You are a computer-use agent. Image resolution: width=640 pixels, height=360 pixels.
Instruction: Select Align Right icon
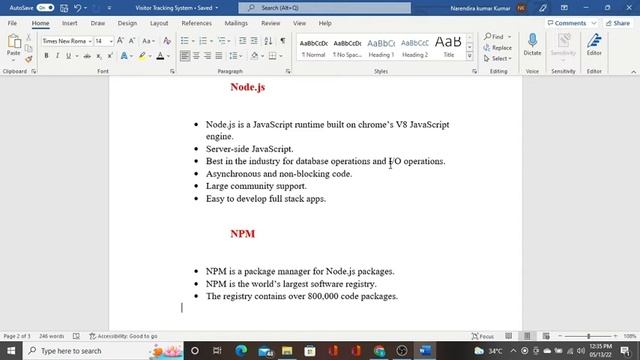point(207,56)
